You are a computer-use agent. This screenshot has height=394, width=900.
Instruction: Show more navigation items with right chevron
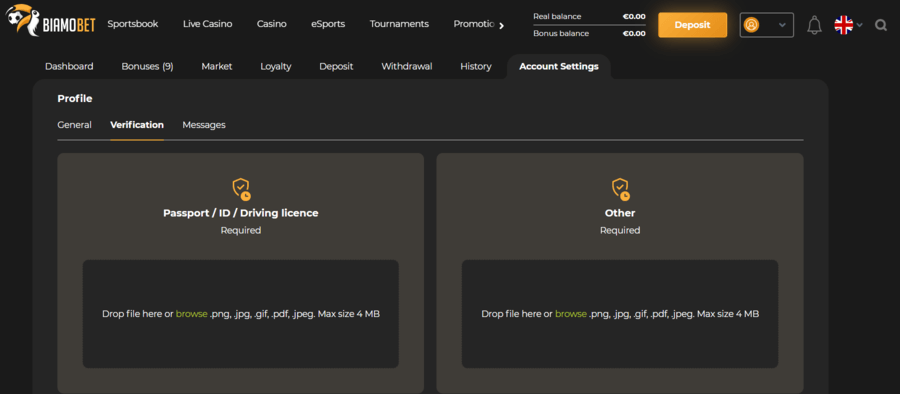501,25
